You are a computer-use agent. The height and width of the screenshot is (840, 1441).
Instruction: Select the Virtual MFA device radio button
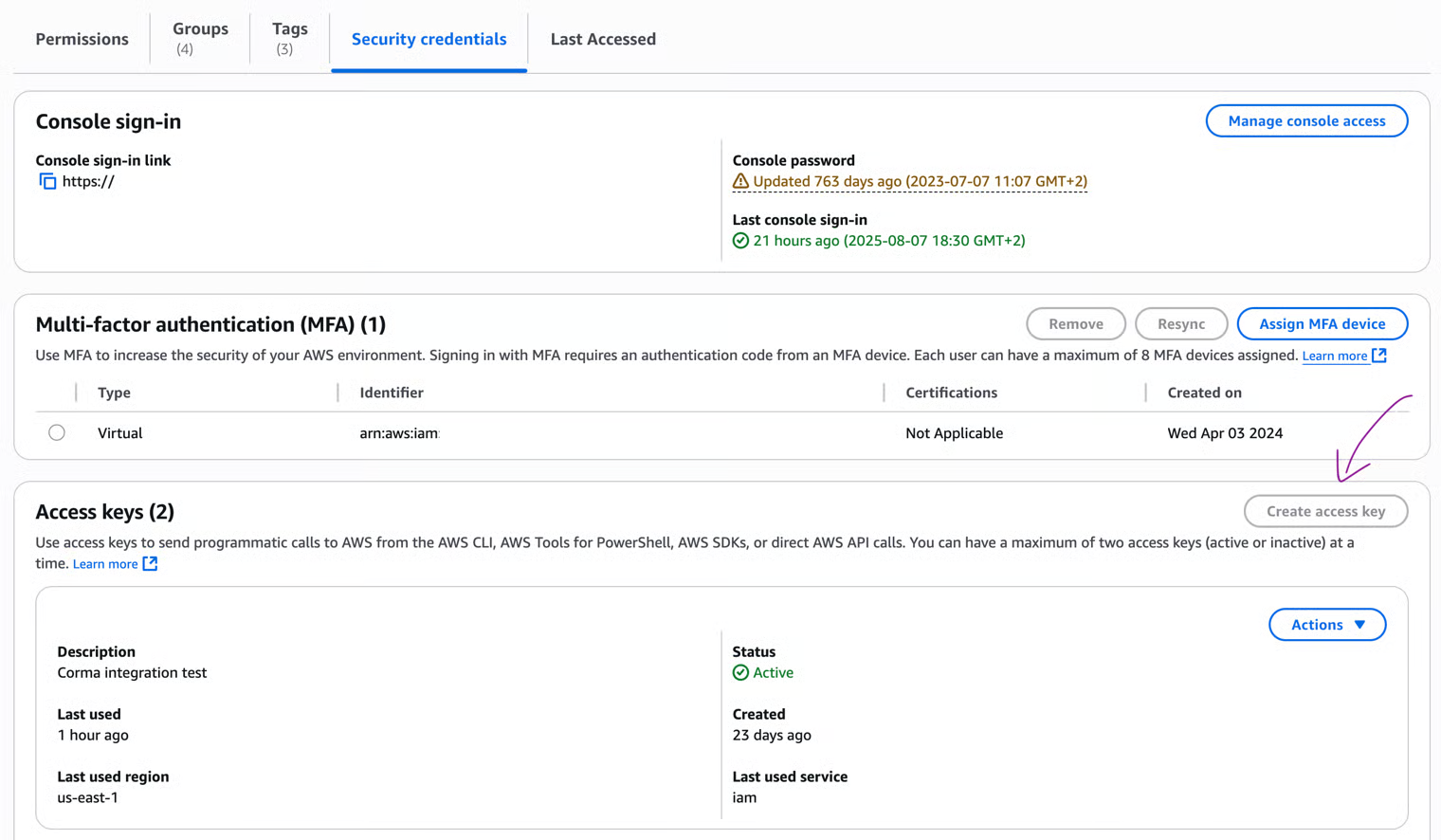tap(57, 433)
